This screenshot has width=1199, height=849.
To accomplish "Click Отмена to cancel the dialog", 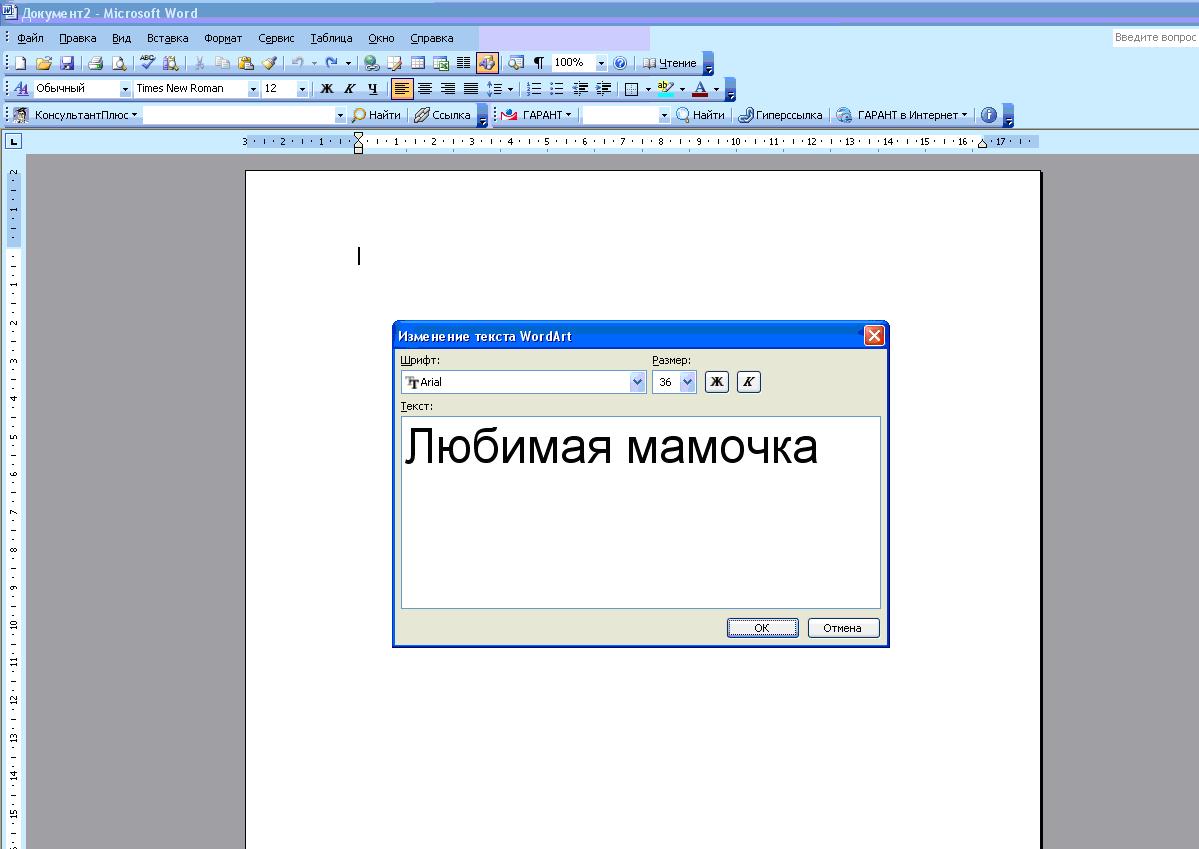I will coord(843,628).
